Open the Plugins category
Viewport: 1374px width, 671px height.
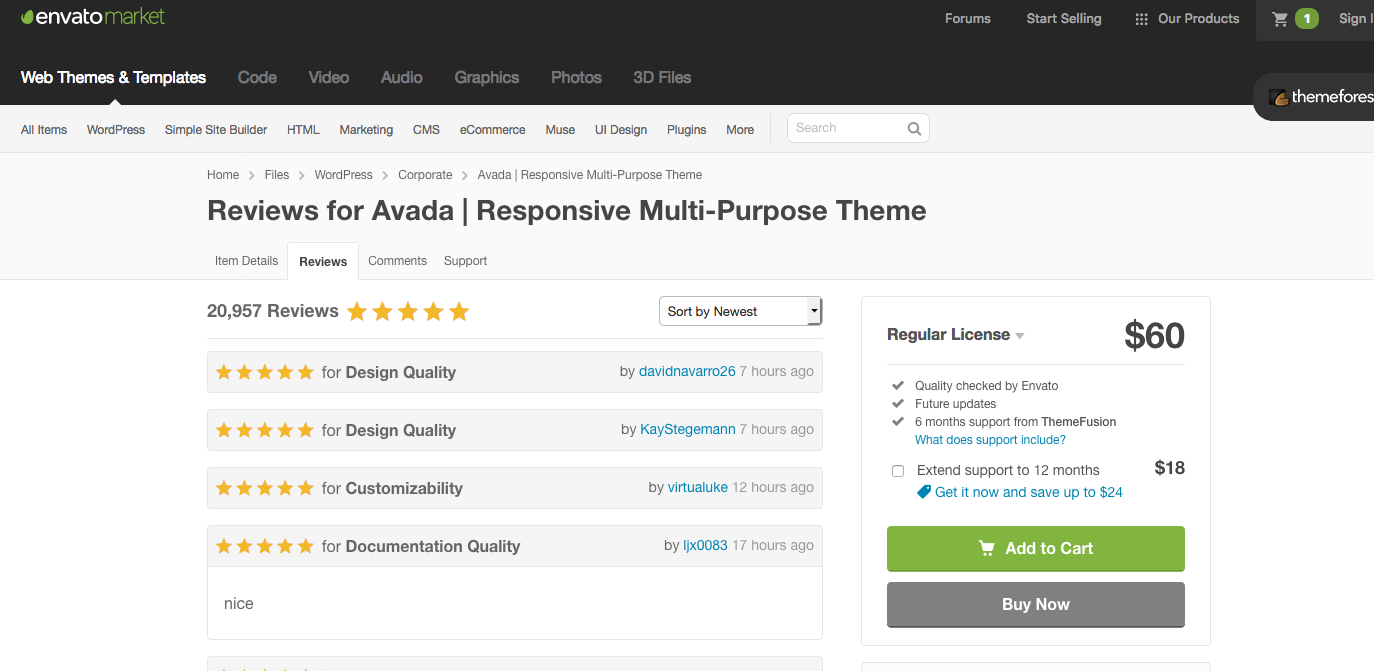686,130
